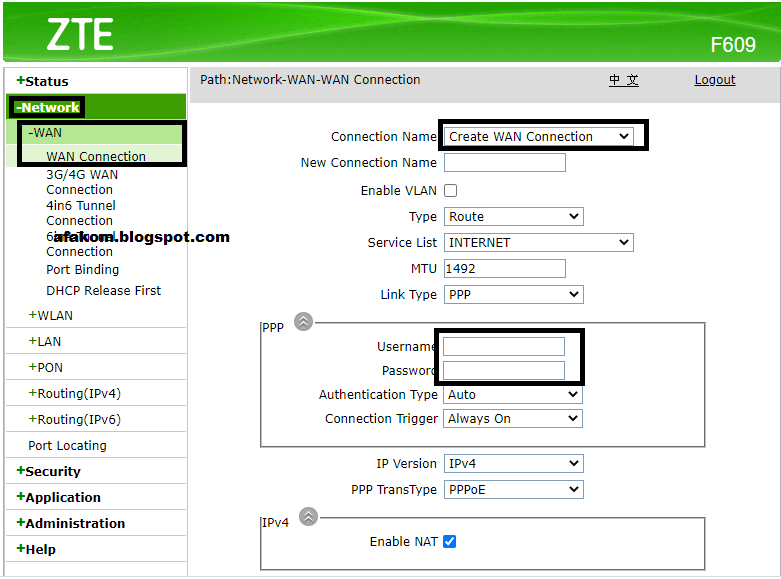781x579 pixels.
Task: Expand the Security menu in the sidebar
Action: point(48,471)
